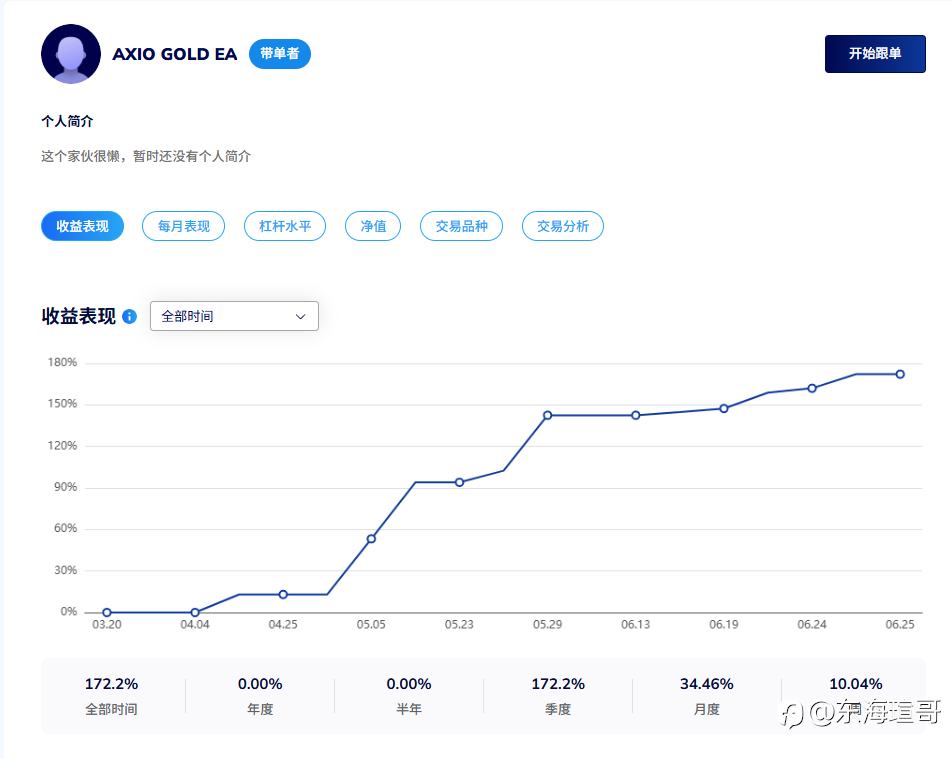Click the 04.25 chart data point

[283, 595]
